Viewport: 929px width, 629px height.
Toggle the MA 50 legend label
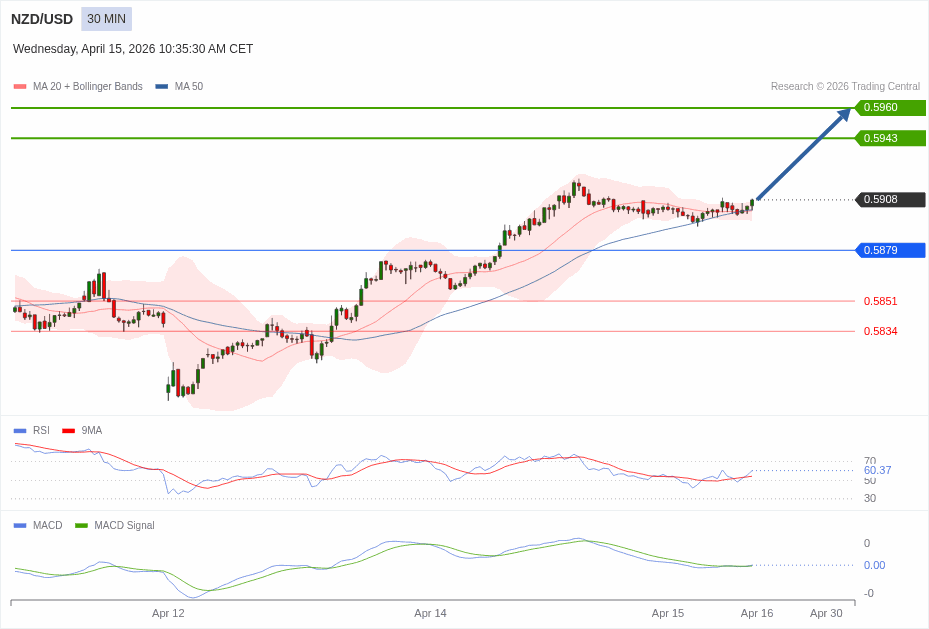(188, 87)
